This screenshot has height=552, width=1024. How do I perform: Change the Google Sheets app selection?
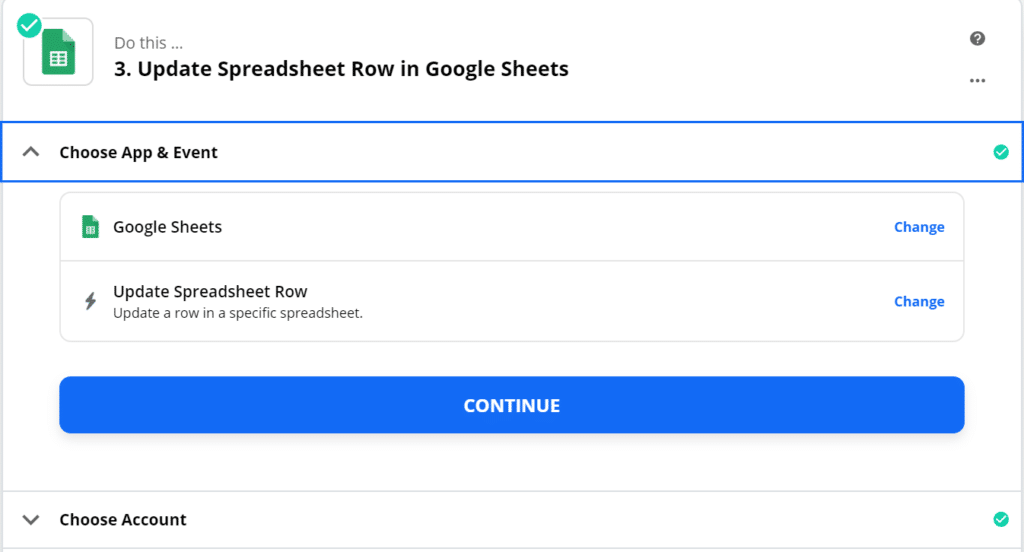click(919, 227)
